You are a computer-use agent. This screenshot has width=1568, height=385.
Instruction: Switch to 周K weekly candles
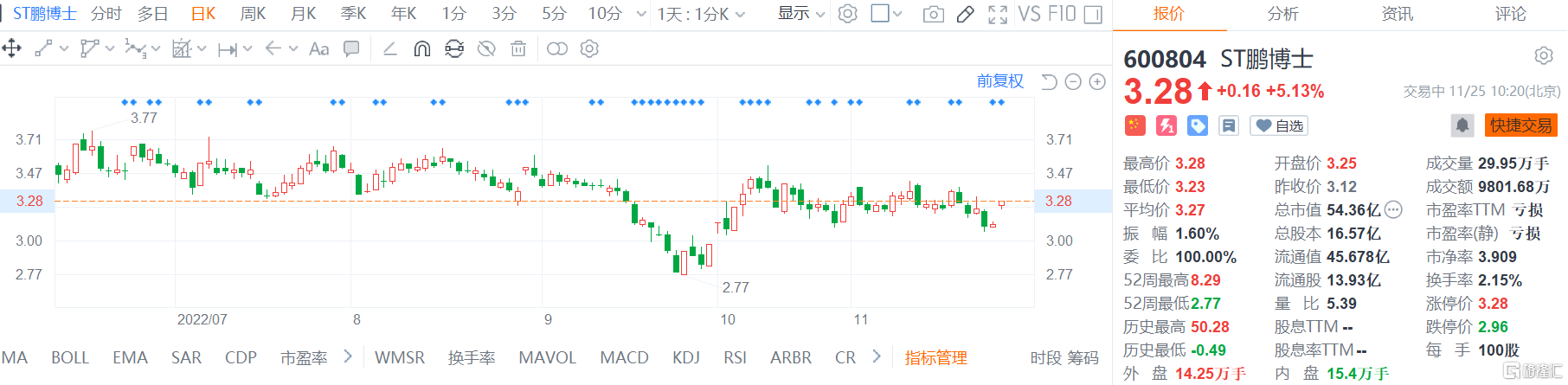coord(254,14)
